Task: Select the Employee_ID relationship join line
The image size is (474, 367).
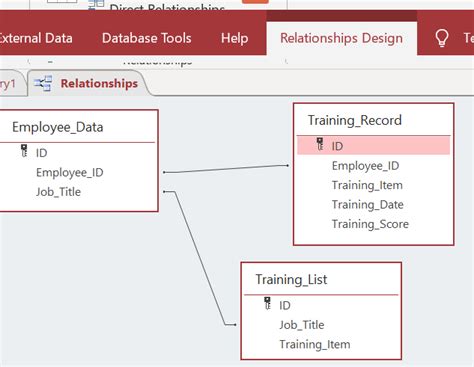Action: tap(226, 169)
